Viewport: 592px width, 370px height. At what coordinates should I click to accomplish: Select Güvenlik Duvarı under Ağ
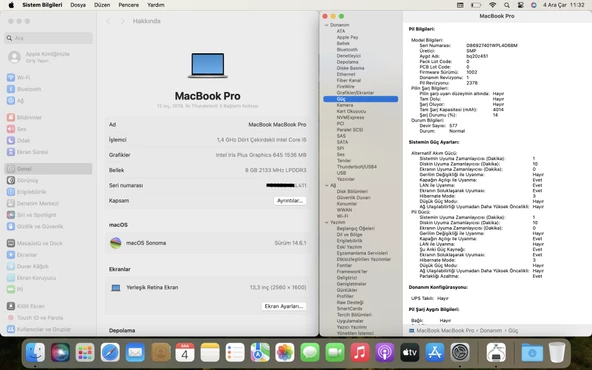click(353, 197)
